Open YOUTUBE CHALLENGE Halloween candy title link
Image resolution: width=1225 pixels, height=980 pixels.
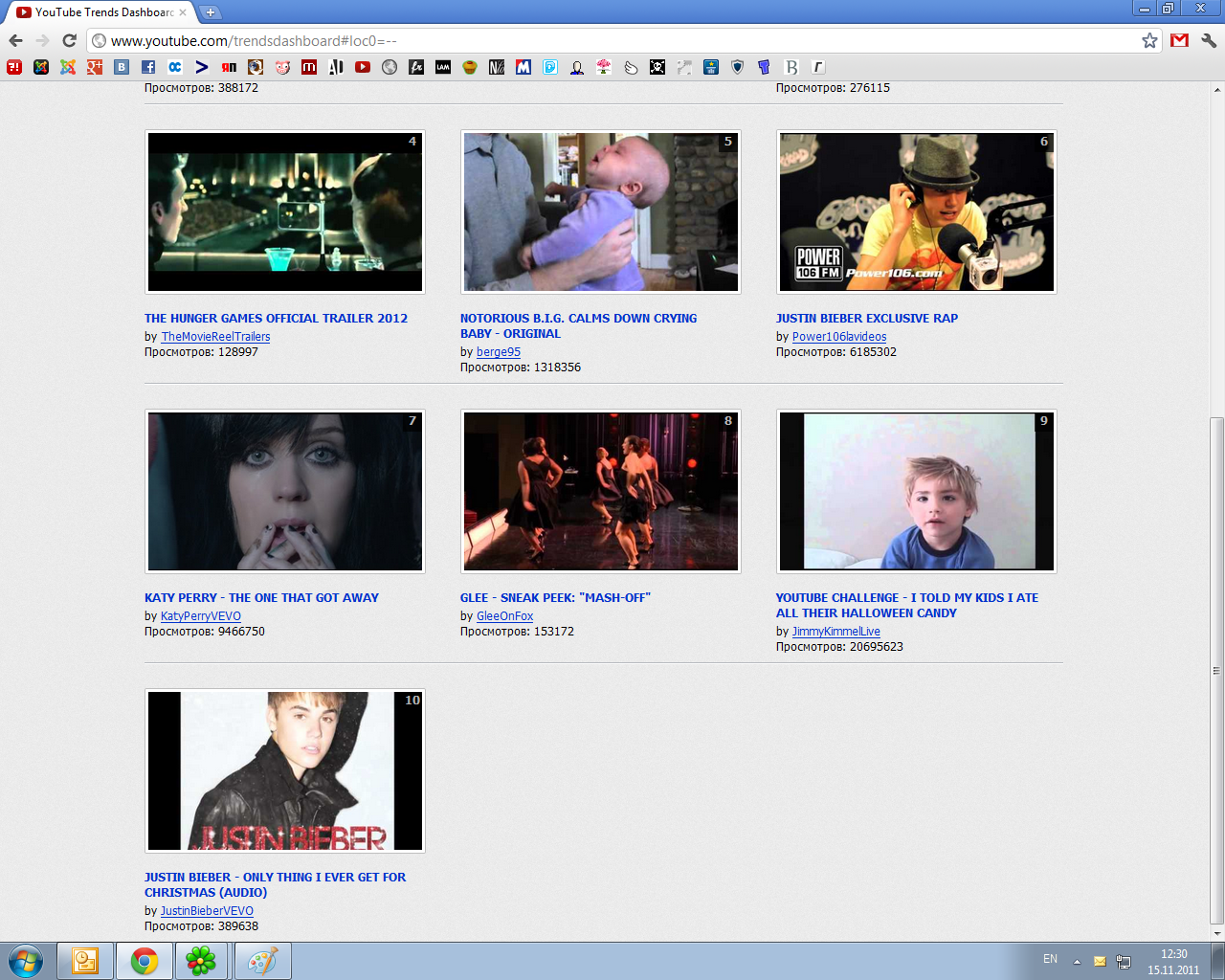coord(907,606)
